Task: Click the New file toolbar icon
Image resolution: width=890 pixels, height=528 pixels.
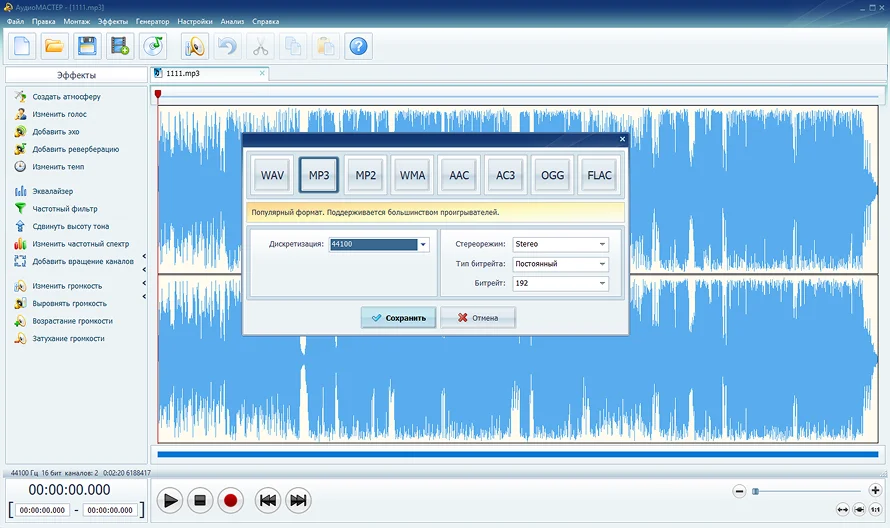Action: pos(22,46)
